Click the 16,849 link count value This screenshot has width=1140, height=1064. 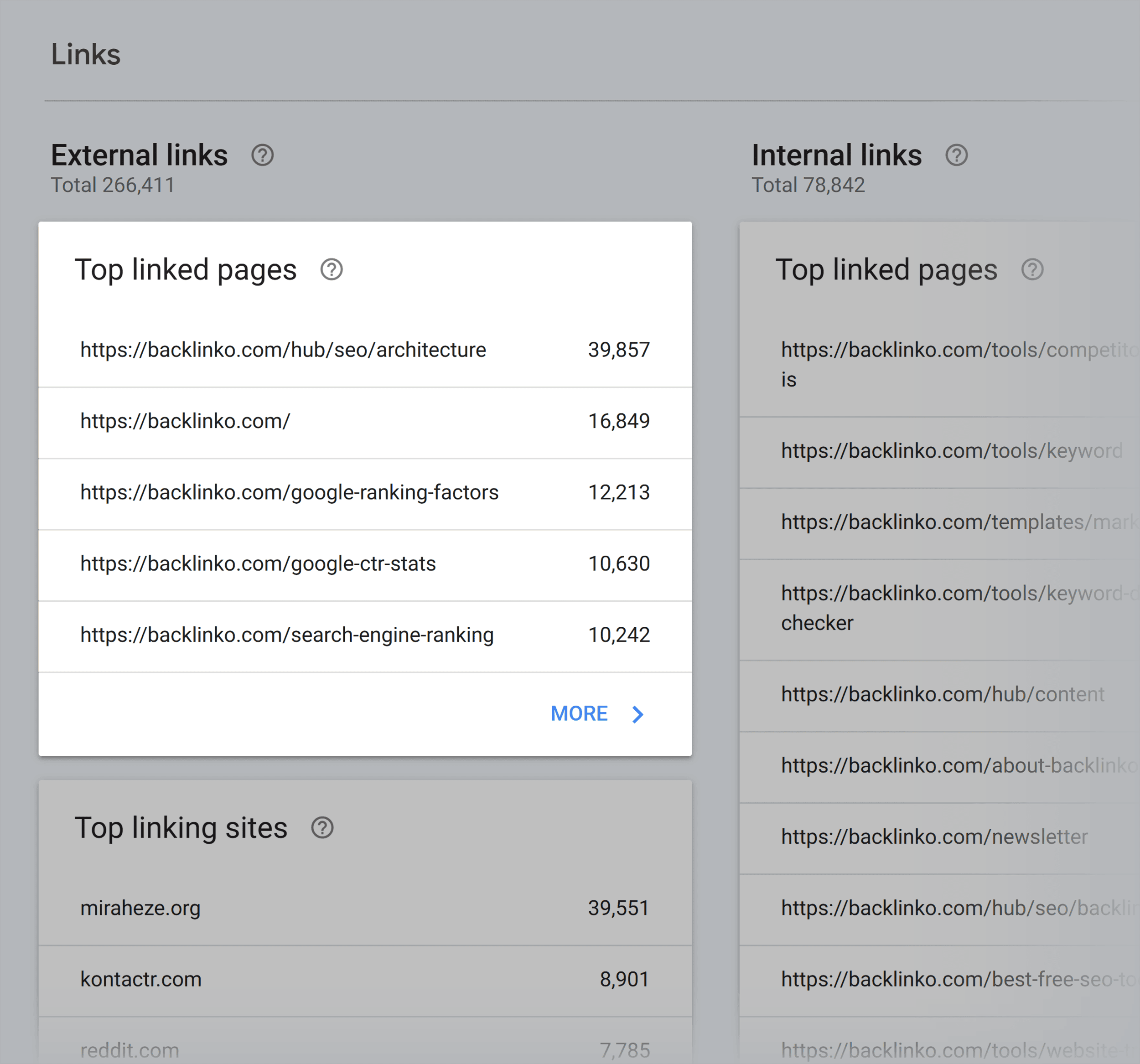[x=619, y=421]
